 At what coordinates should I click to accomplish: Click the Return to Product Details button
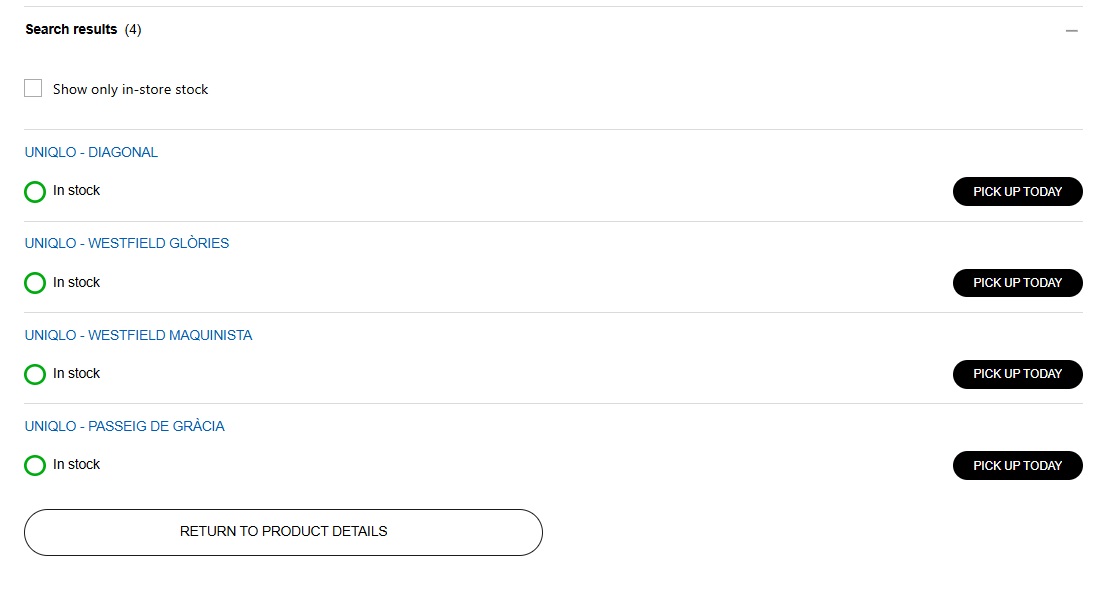click(283, 532)
